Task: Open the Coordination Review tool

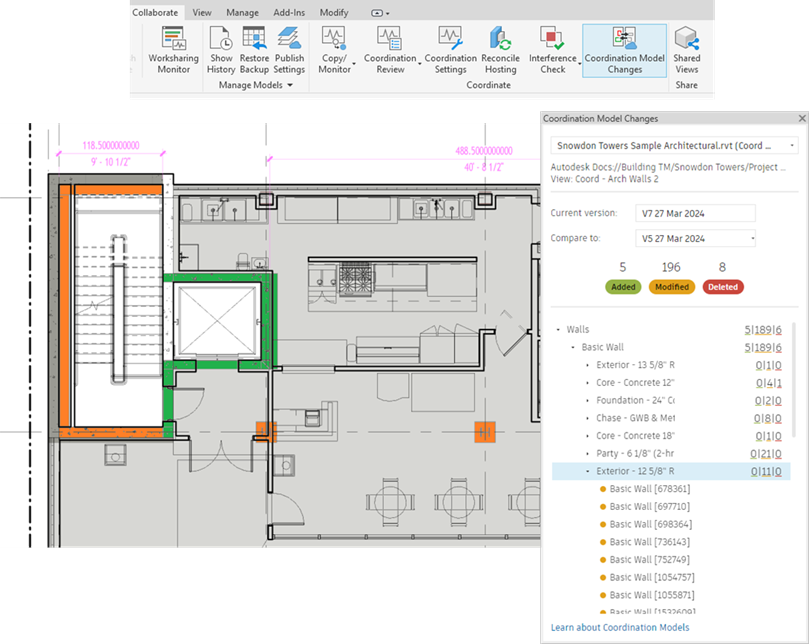Action: click(391, 51)
